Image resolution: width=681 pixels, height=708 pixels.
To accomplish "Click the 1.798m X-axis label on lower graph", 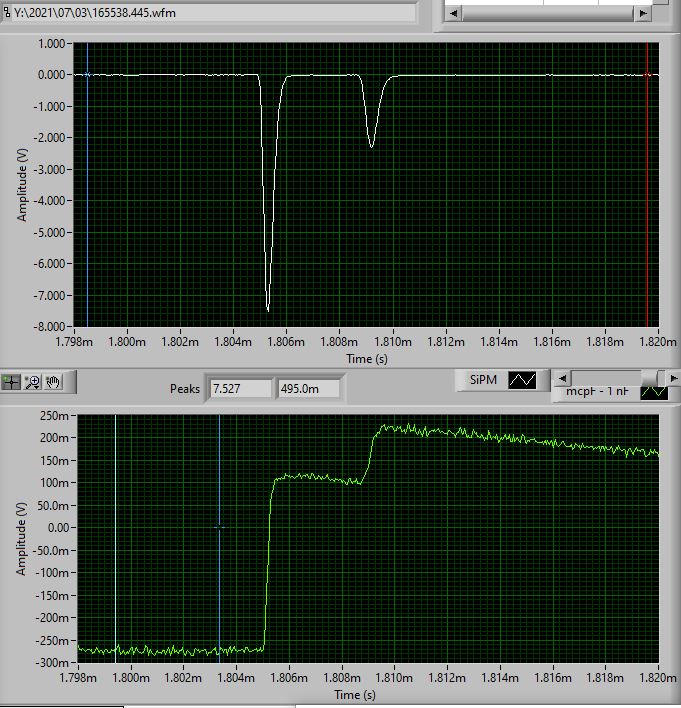I will 78,678.
